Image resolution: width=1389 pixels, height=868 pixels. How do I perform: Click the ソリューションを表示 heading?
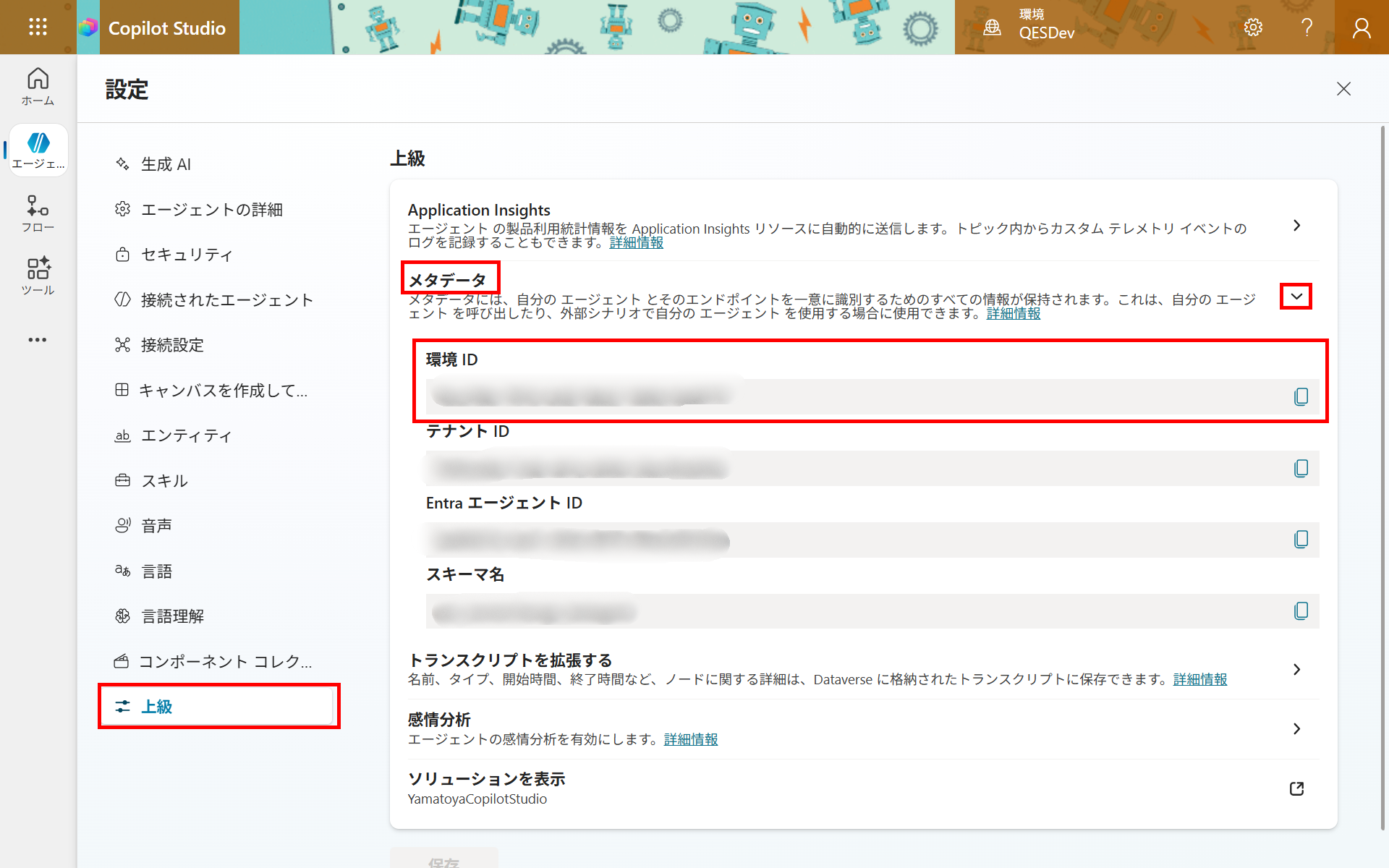point(486,779)
